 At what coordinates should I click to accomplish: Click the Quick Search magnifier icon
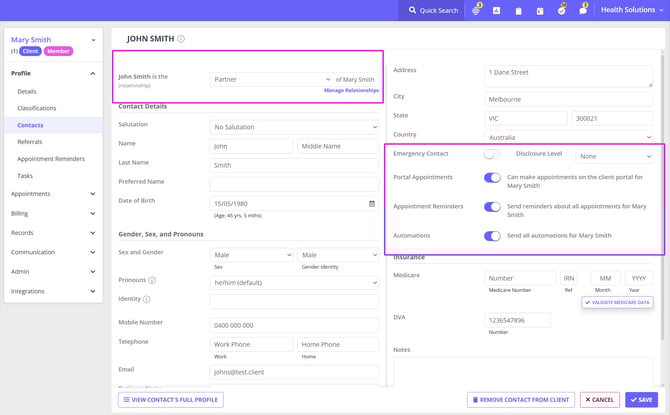click(412, 10)
